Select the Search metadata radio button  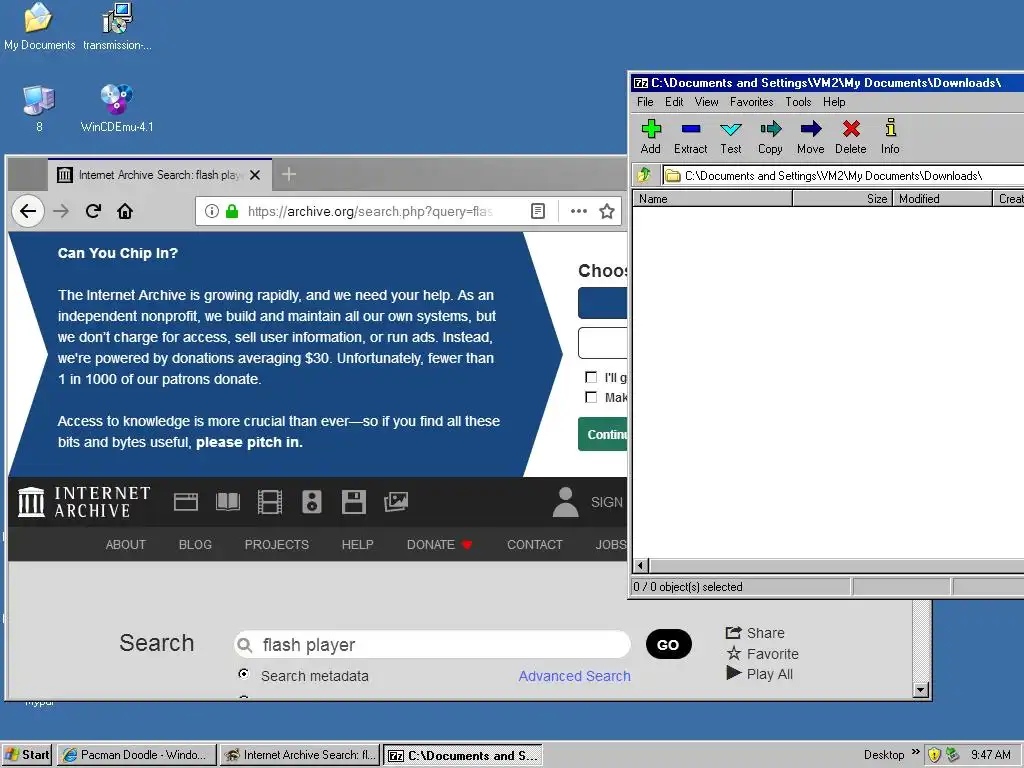pyautogui.click(x=244, y=674)
